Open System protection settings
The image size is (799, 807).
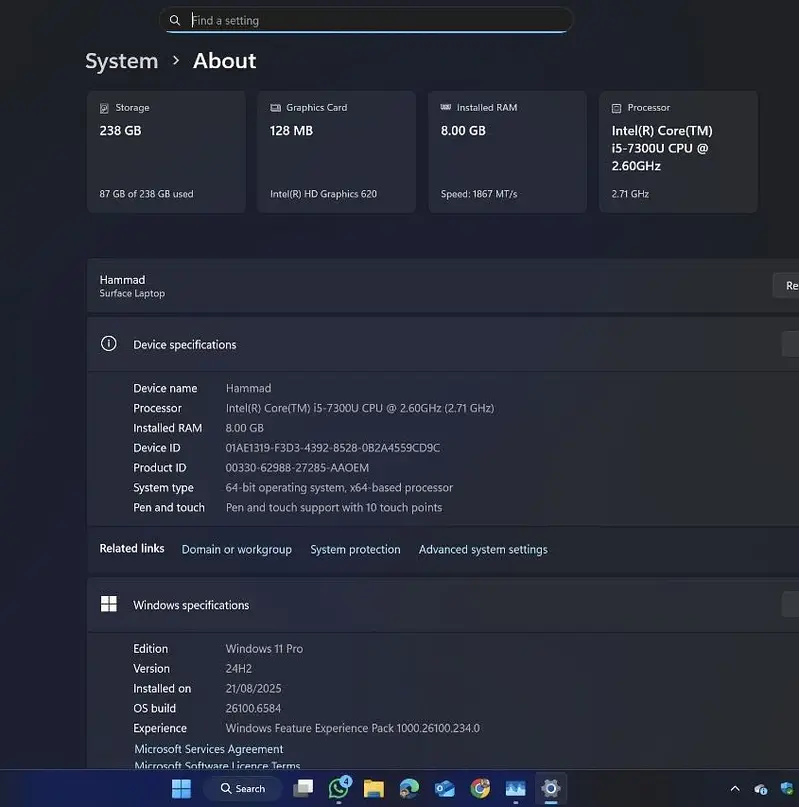click(355, 549)
